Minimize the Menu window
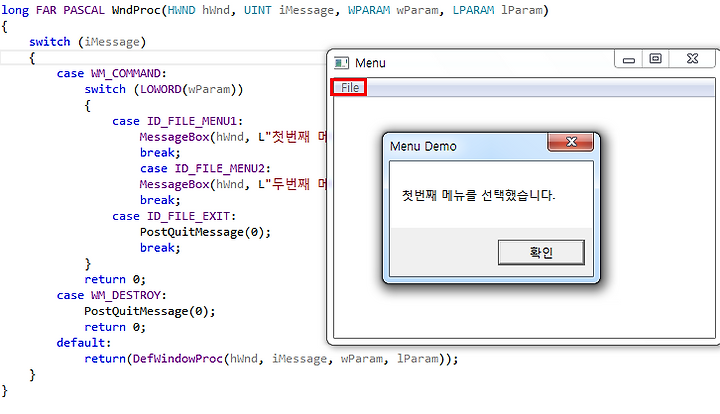Image resolution: width=720 pixels, height=414 pixels. [629, 60]
